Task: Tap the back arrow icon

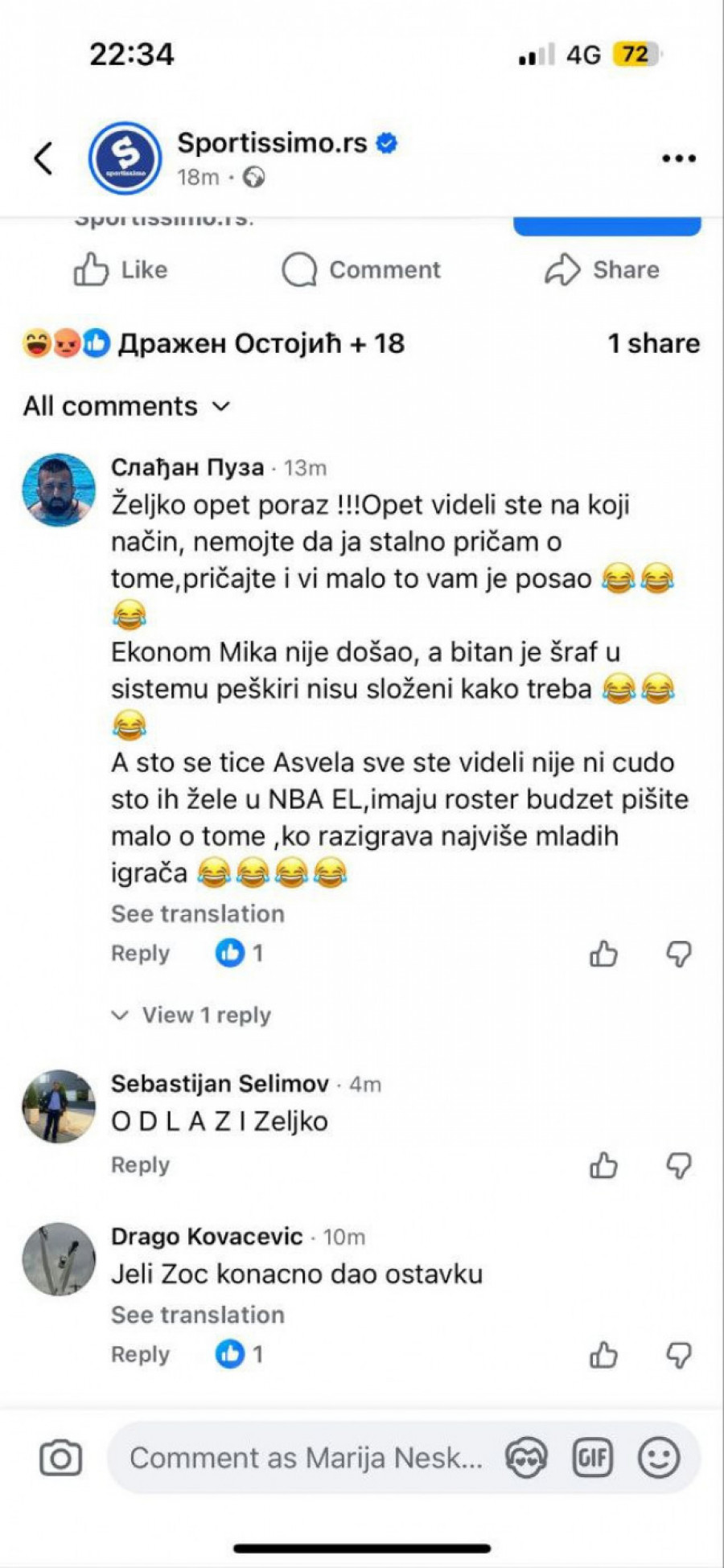Action: pos(44,158)
